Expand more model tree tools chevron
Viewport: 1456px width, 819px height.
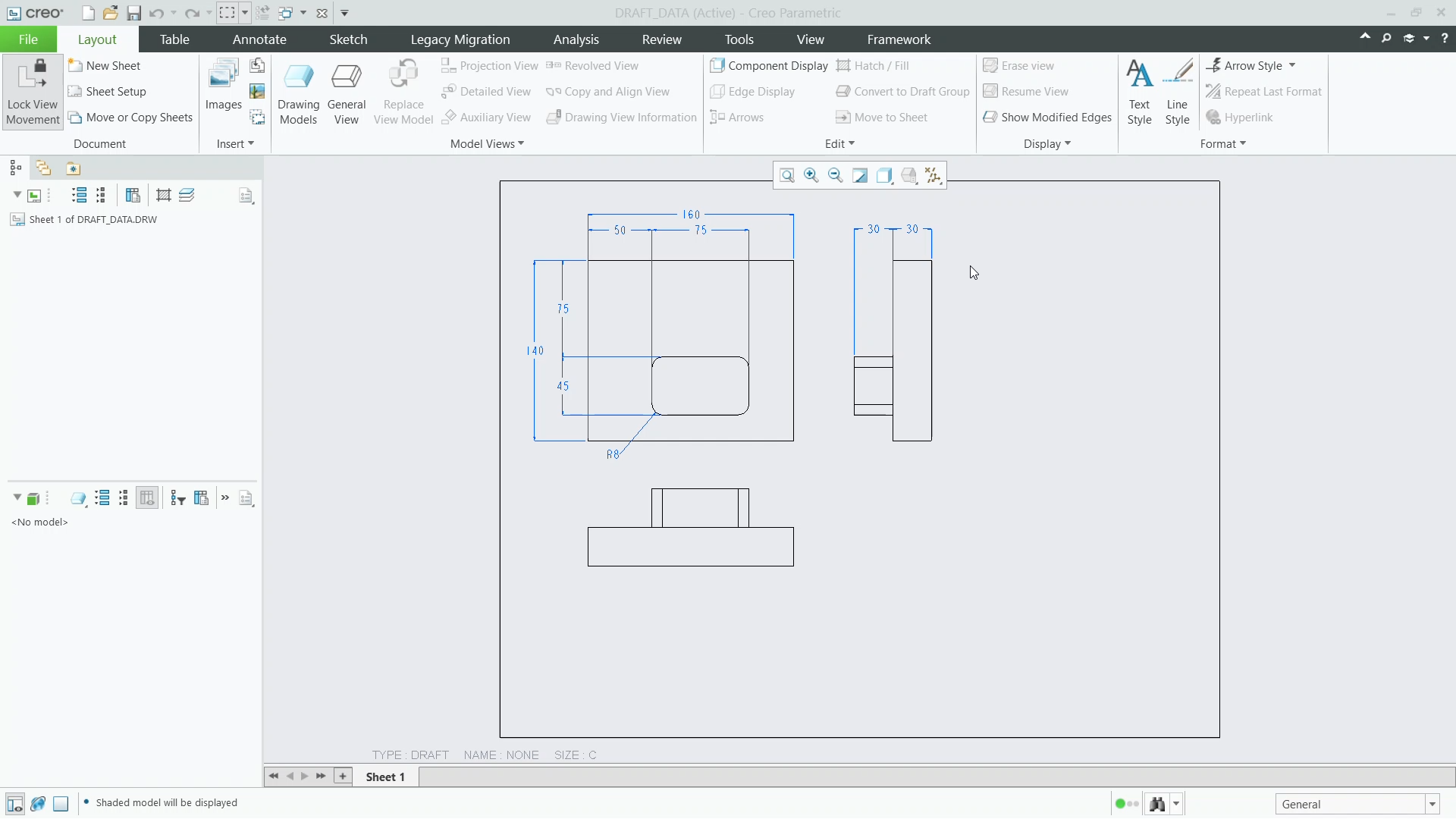(225, 498)
